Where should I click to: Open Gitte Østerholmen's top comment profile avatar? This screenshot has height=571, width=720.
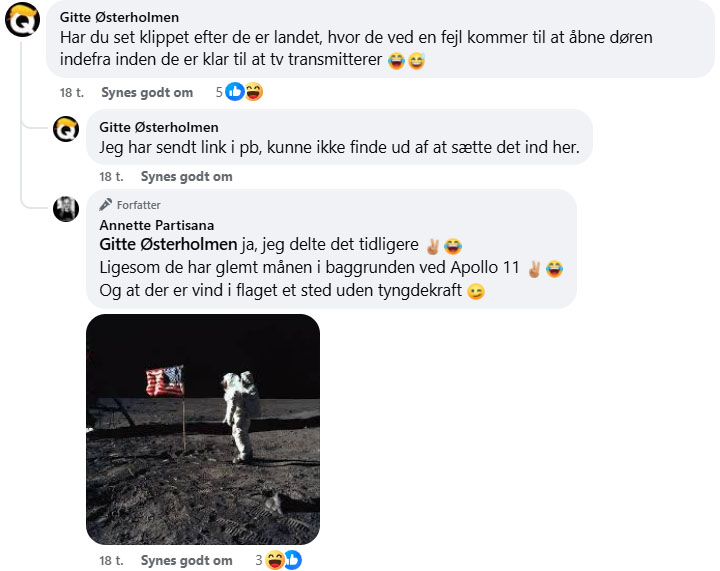tap(22, 20)
